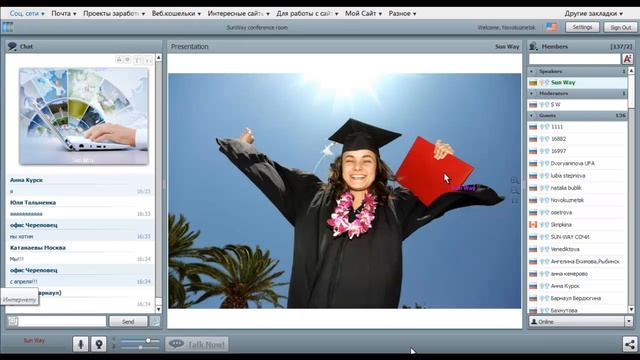Focus the Members search field
The width and height of the screenshot is (640, 360).
(x=575, y=59)
